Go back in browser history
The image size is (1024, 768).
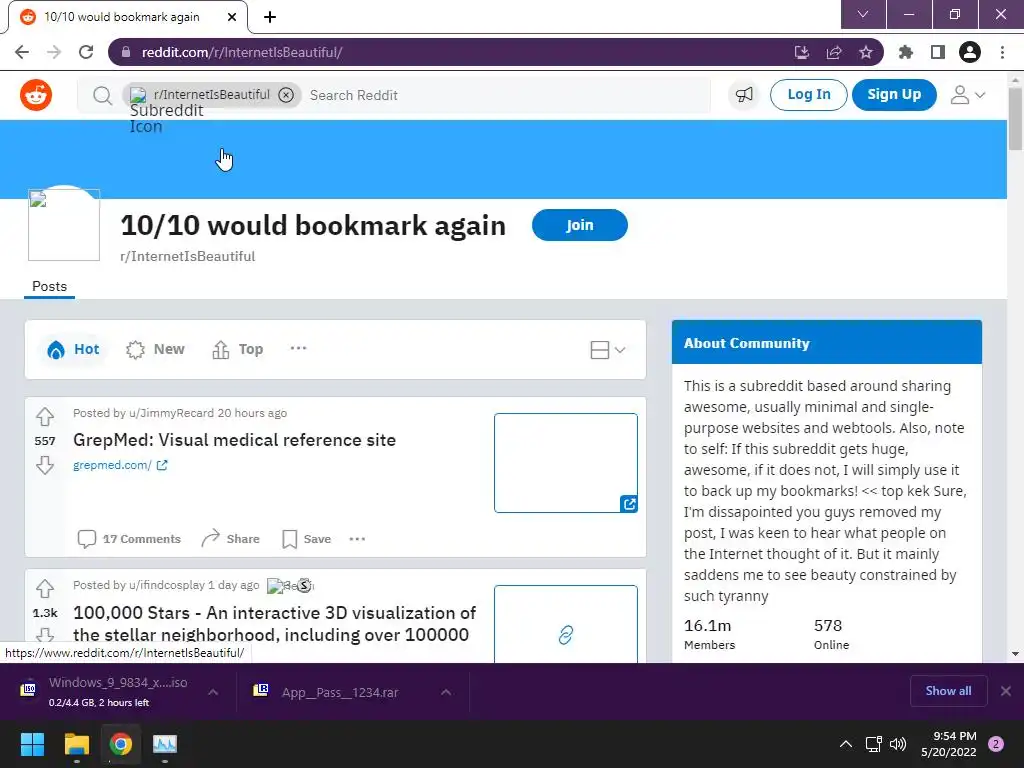(x=22, y=52)
